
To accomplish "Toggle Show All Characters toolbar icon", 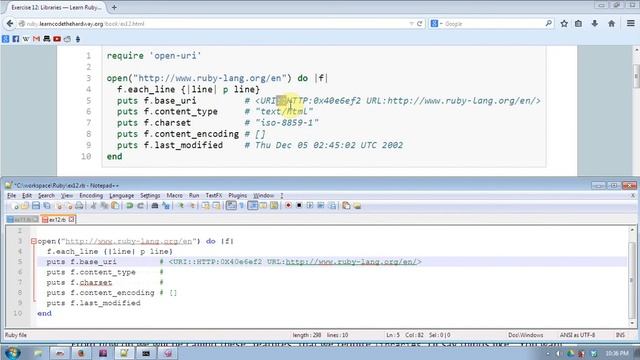I will pos(242,206).
